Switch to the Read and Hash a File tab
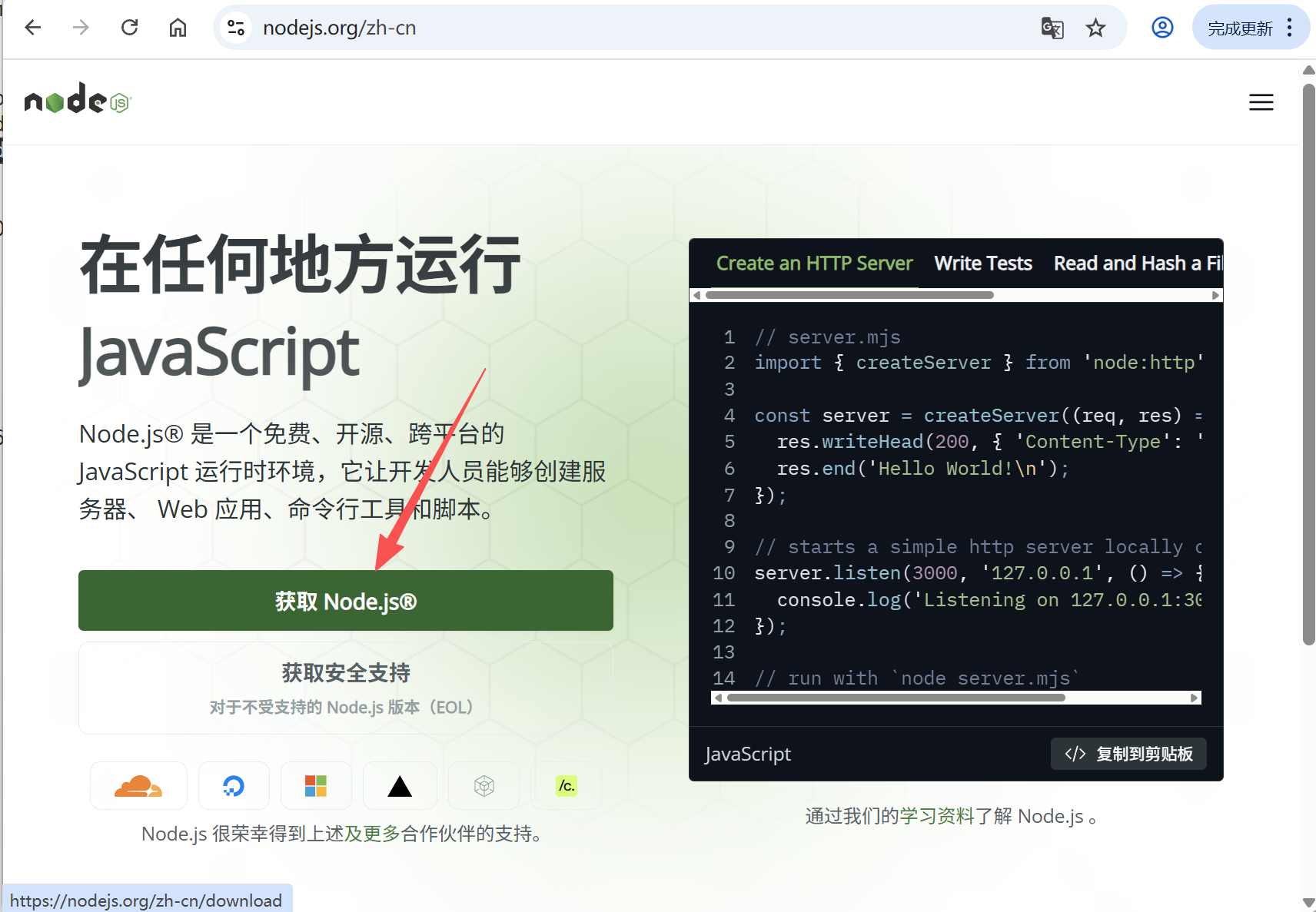 (x=1136, y=264)
